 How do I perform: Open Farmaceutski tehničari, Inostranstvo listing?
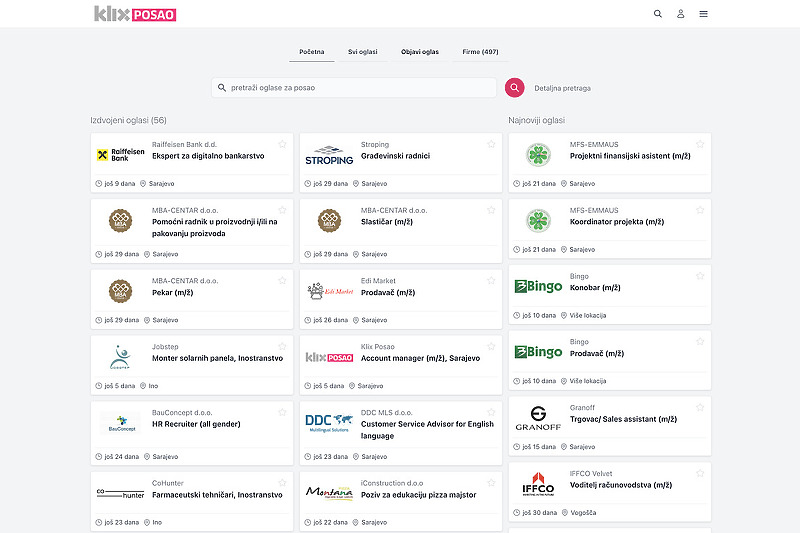[217, 495]
